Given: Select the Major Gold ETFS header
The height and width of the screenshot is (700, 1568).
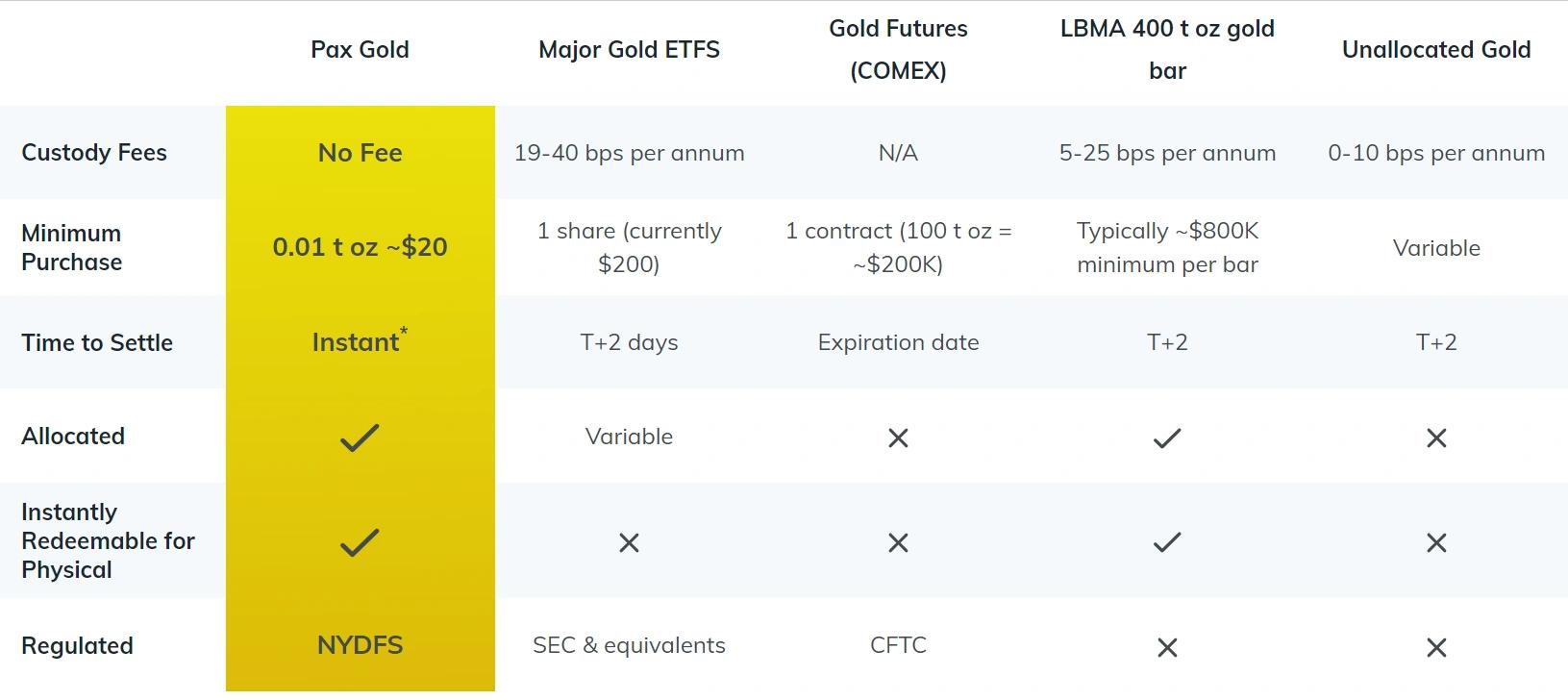Looking at the screenshot, I should pos(629,50).
